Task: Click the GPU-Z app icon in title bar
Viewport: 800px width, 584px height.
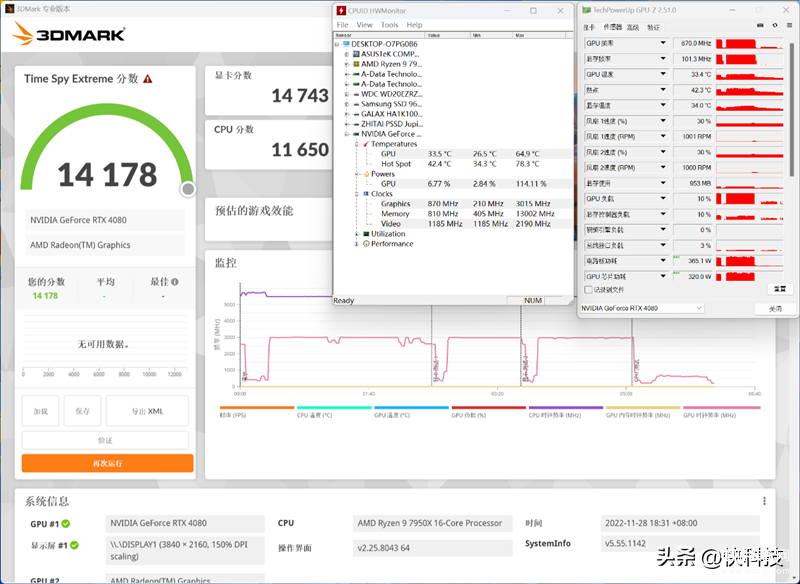Action: click(x=586, y=10)
